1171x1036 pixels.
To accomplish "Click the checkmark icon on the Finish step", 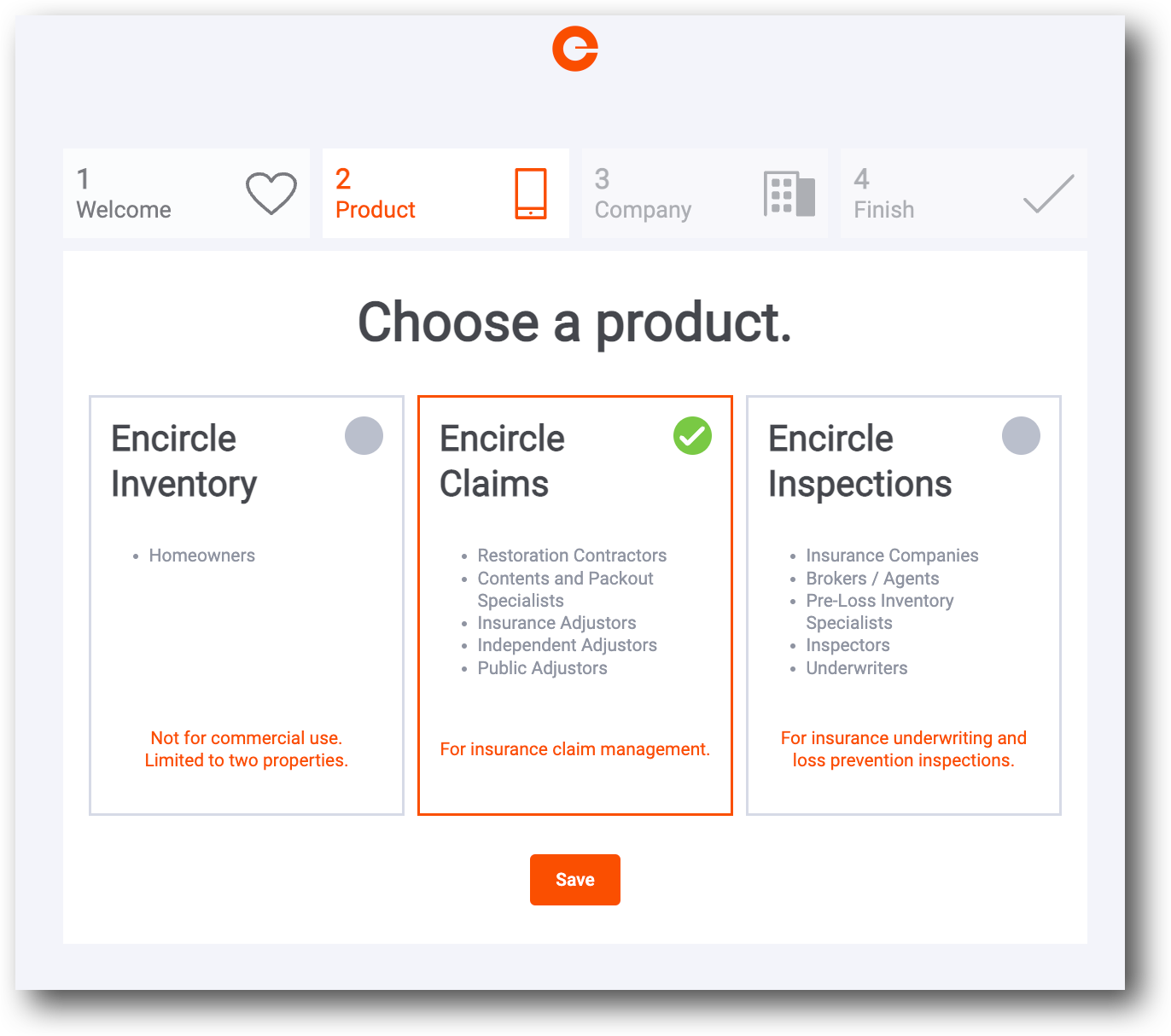I will coord(1047,194).
